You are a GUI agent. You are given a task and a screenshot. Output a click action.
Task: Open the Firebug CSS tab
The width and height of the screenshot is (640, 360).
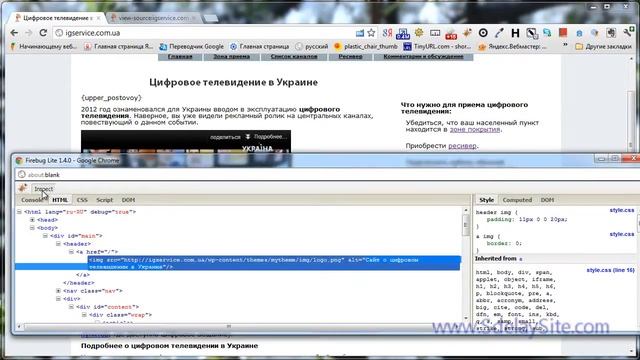coord(82,200)
